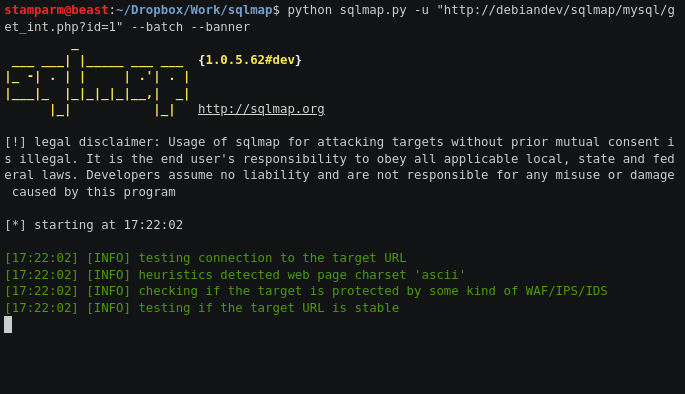Click the last [17:22:02] timestamp
Screen dimensions: 685x394
coord(42,308)
